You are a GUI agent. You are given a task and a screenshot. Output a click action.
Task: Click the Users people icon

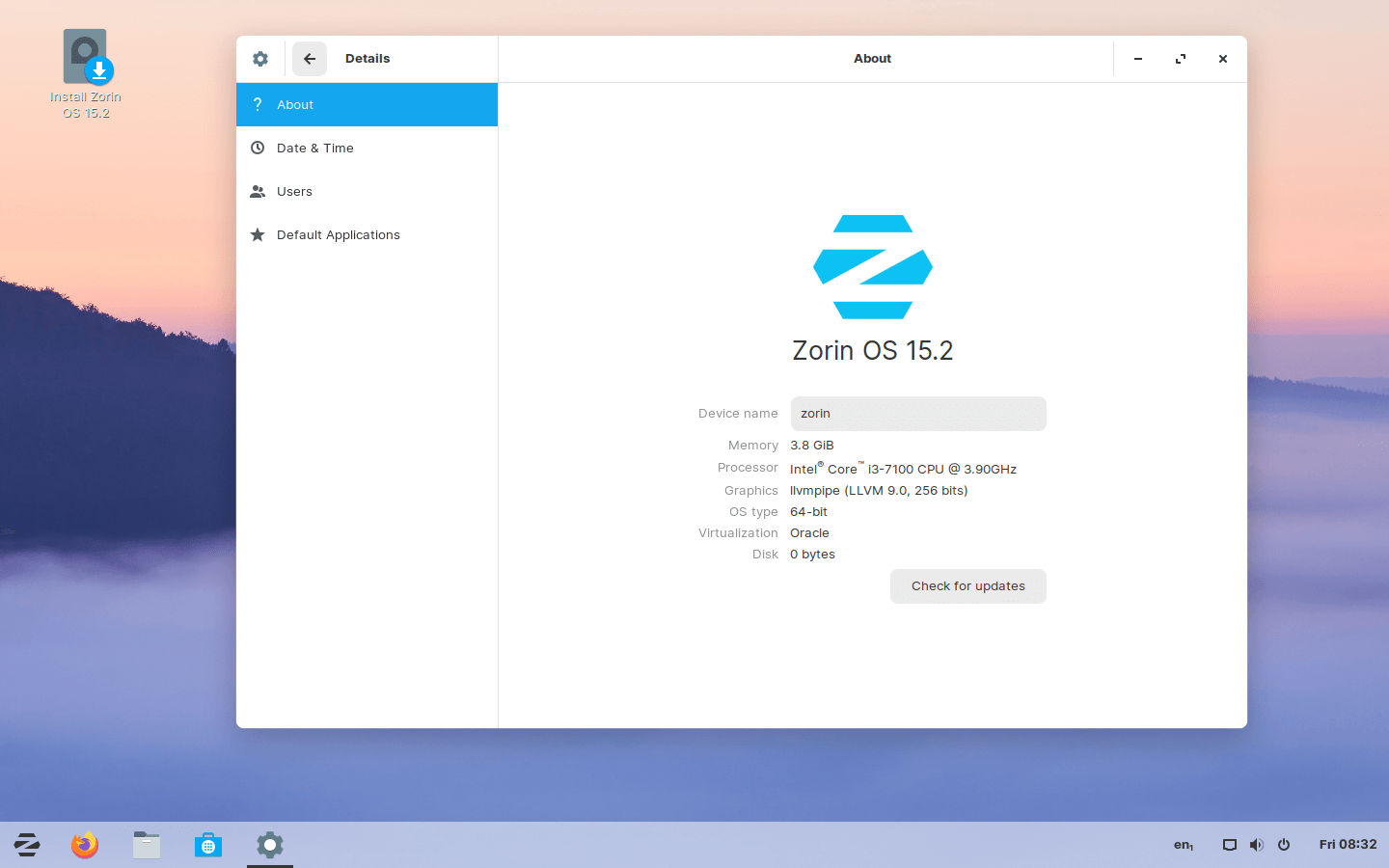point(258,191)
